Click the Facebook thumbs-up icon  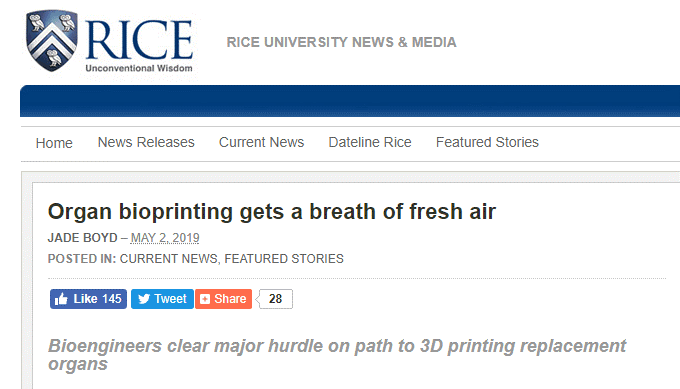pyautogui.click(x=61, y=299)
